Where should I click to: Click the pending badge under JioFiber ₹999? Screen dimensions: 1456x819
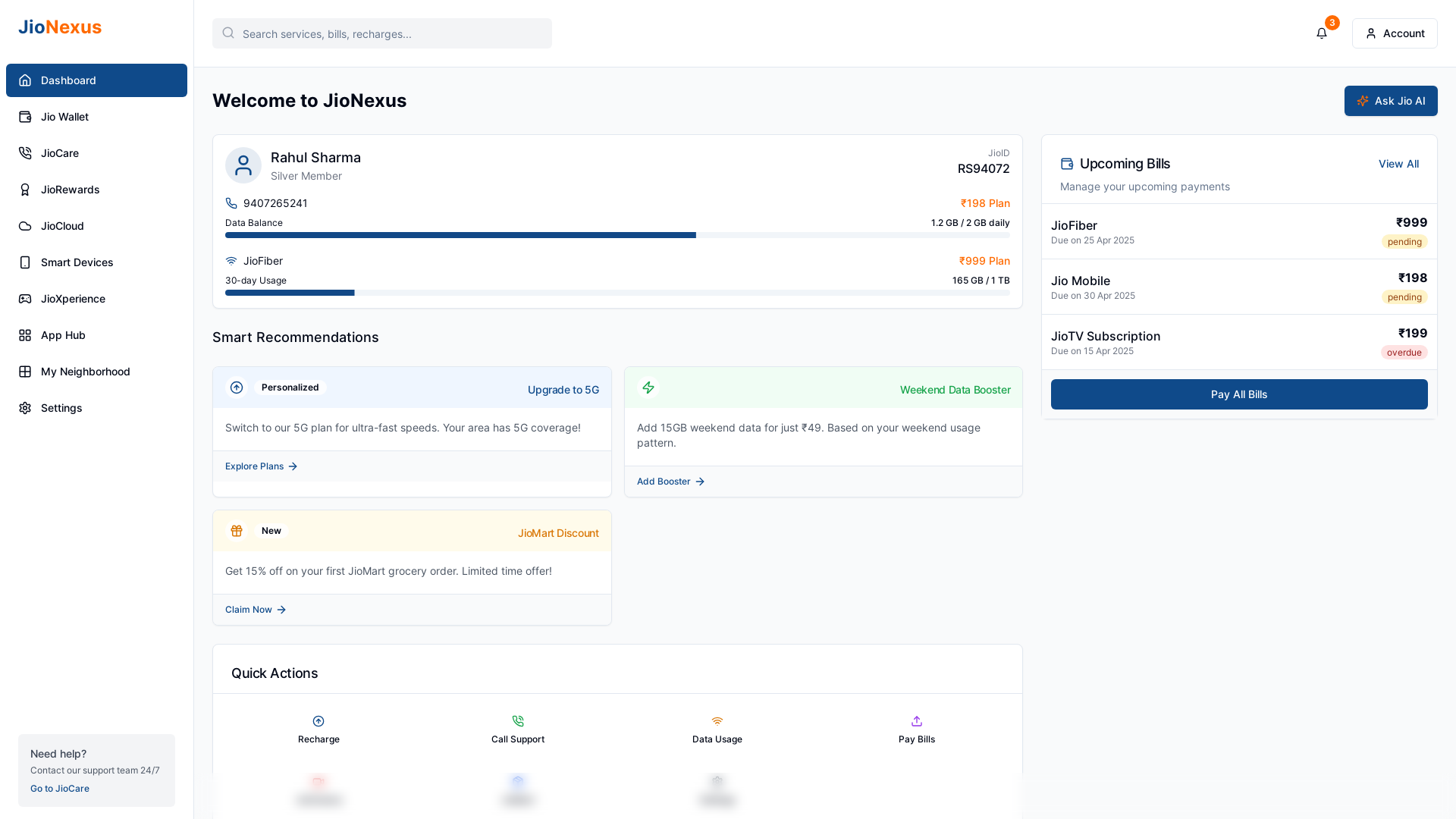[x=1404, y=242]
